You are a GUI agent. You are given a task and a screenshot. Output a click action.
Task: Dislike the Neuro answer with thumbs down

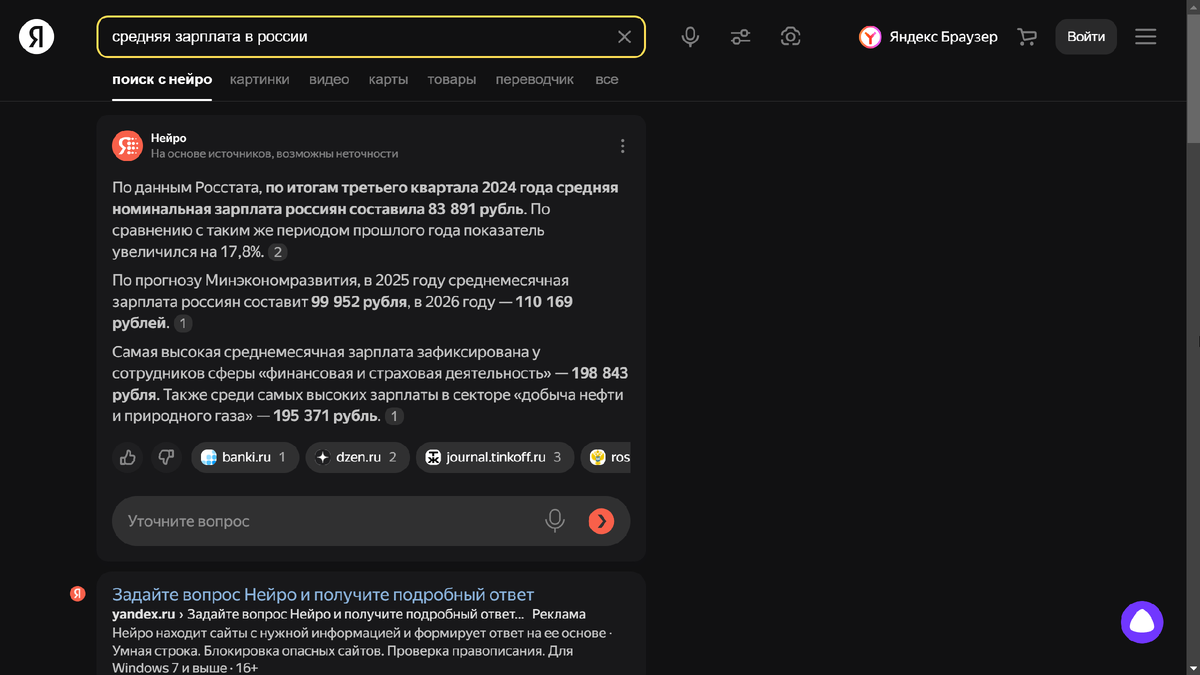[166, 457]
